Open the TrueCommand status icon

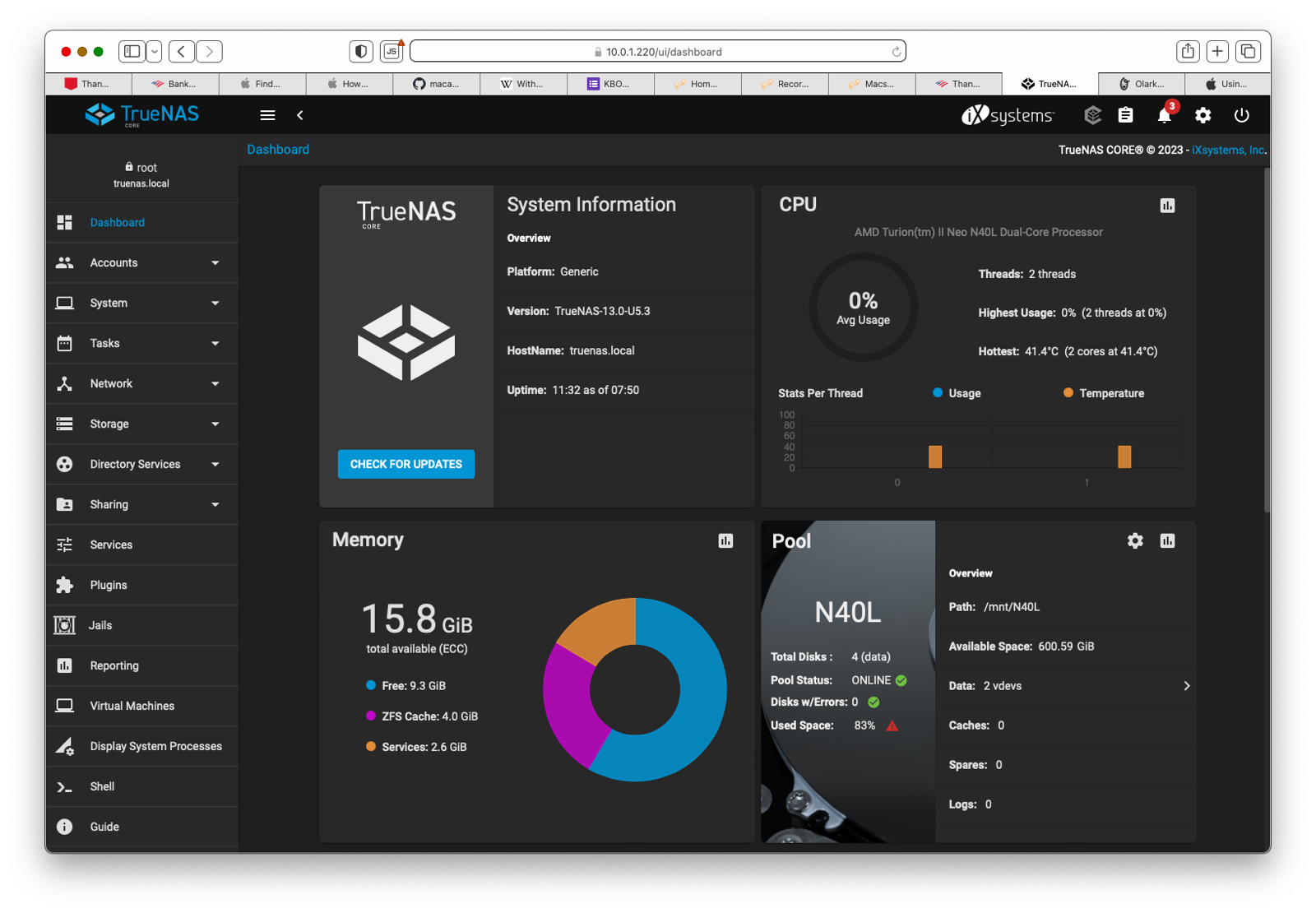(x=1092, y=115)
